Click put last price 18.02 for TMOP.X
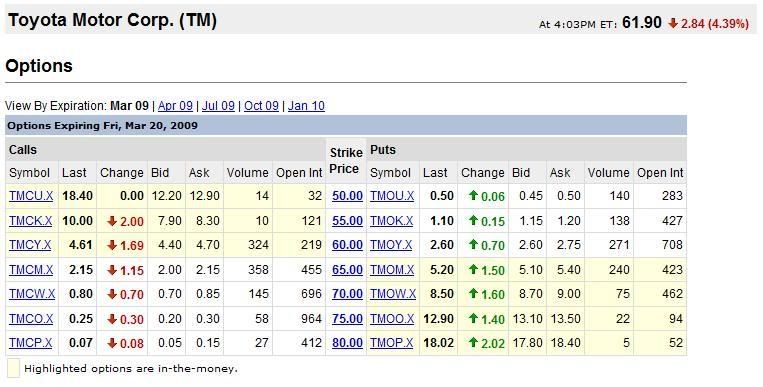763x387 pixels. point(438,343)
